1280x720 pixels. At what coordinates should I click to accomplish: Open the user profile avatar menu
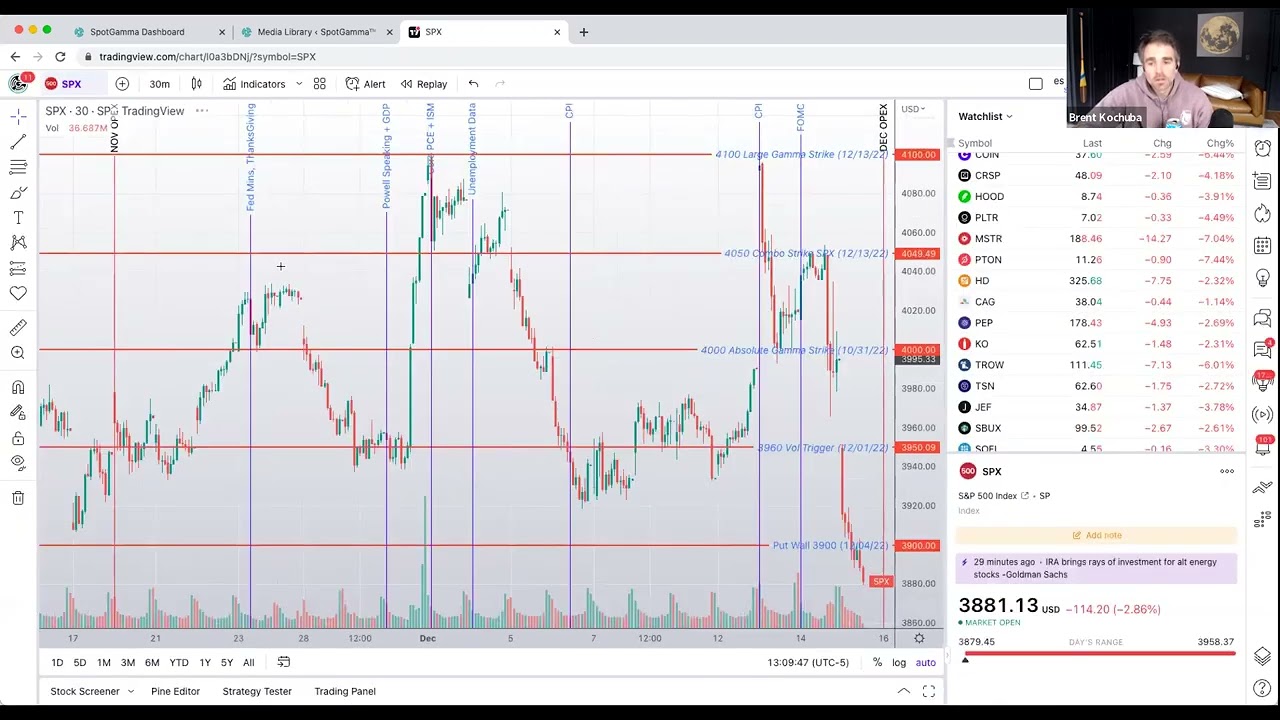point(18,83)
